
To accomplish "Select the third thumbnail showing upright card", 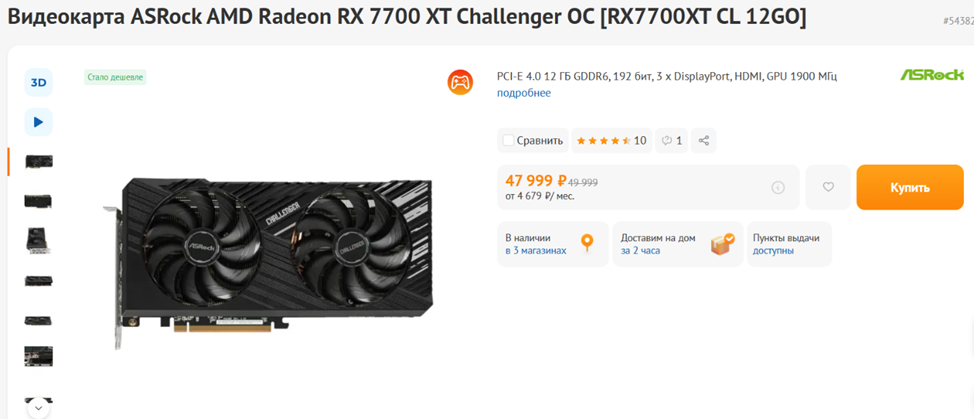I will [x=39, y=240].
